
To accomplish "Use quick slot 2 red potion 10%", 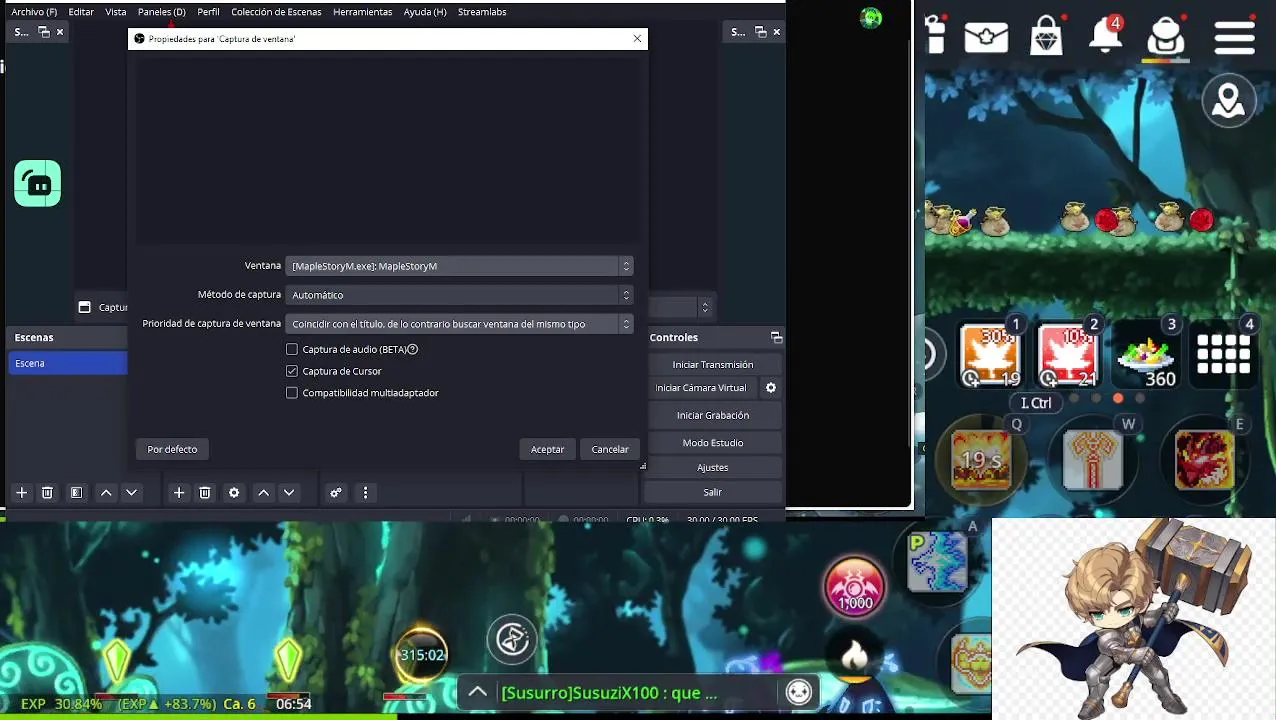I will pos(1068,355).
